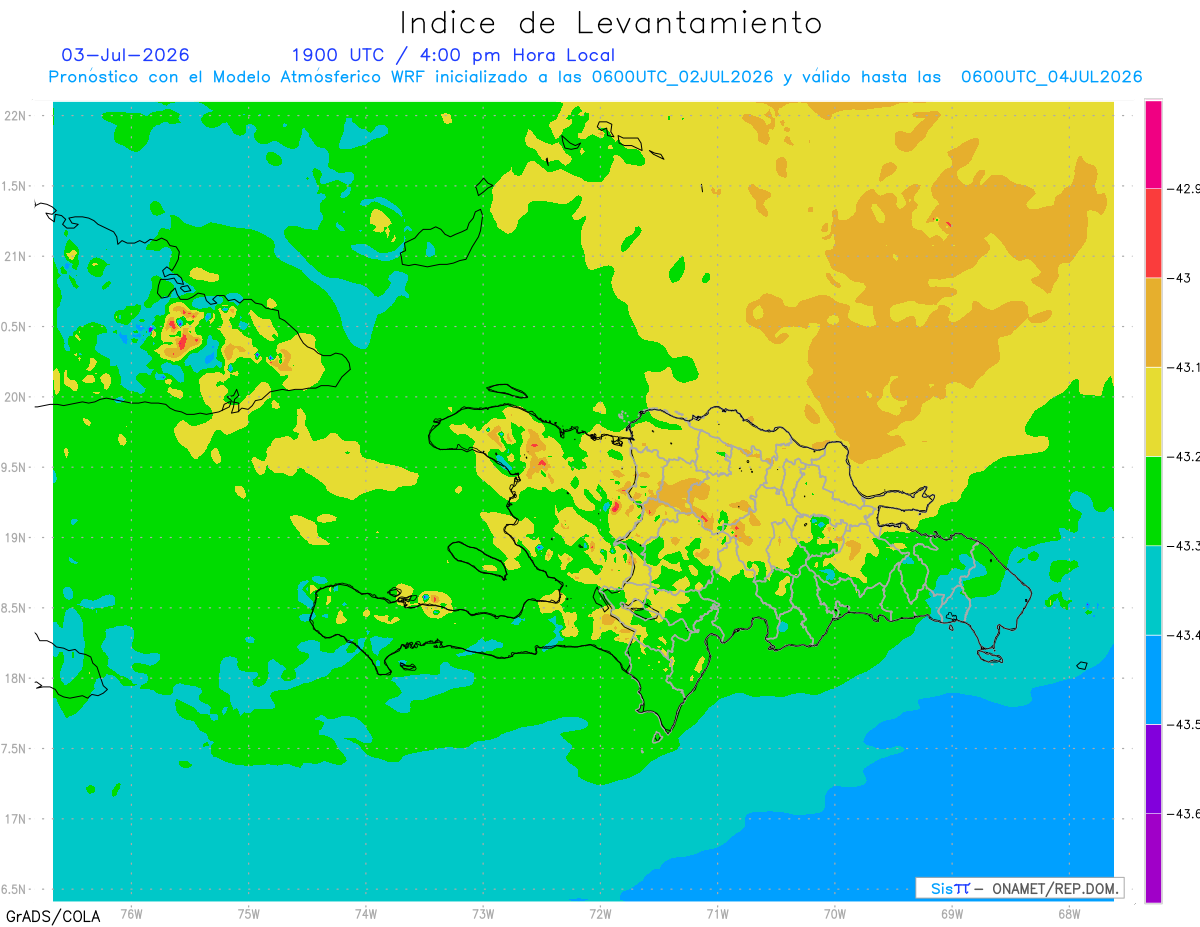Viewport: 1200px width, 927px height.
Task: Pick the cyan swatch in the color legend
Action: (x=1153, y=589)
